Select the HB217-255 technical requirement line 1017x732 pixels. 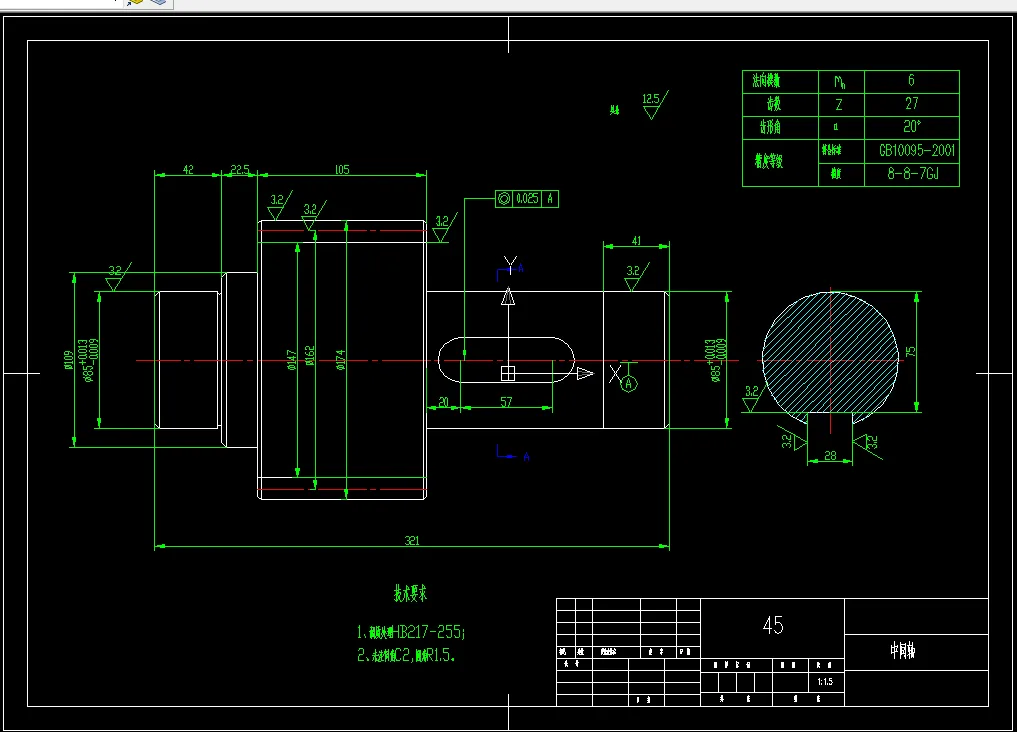[411, 632]
